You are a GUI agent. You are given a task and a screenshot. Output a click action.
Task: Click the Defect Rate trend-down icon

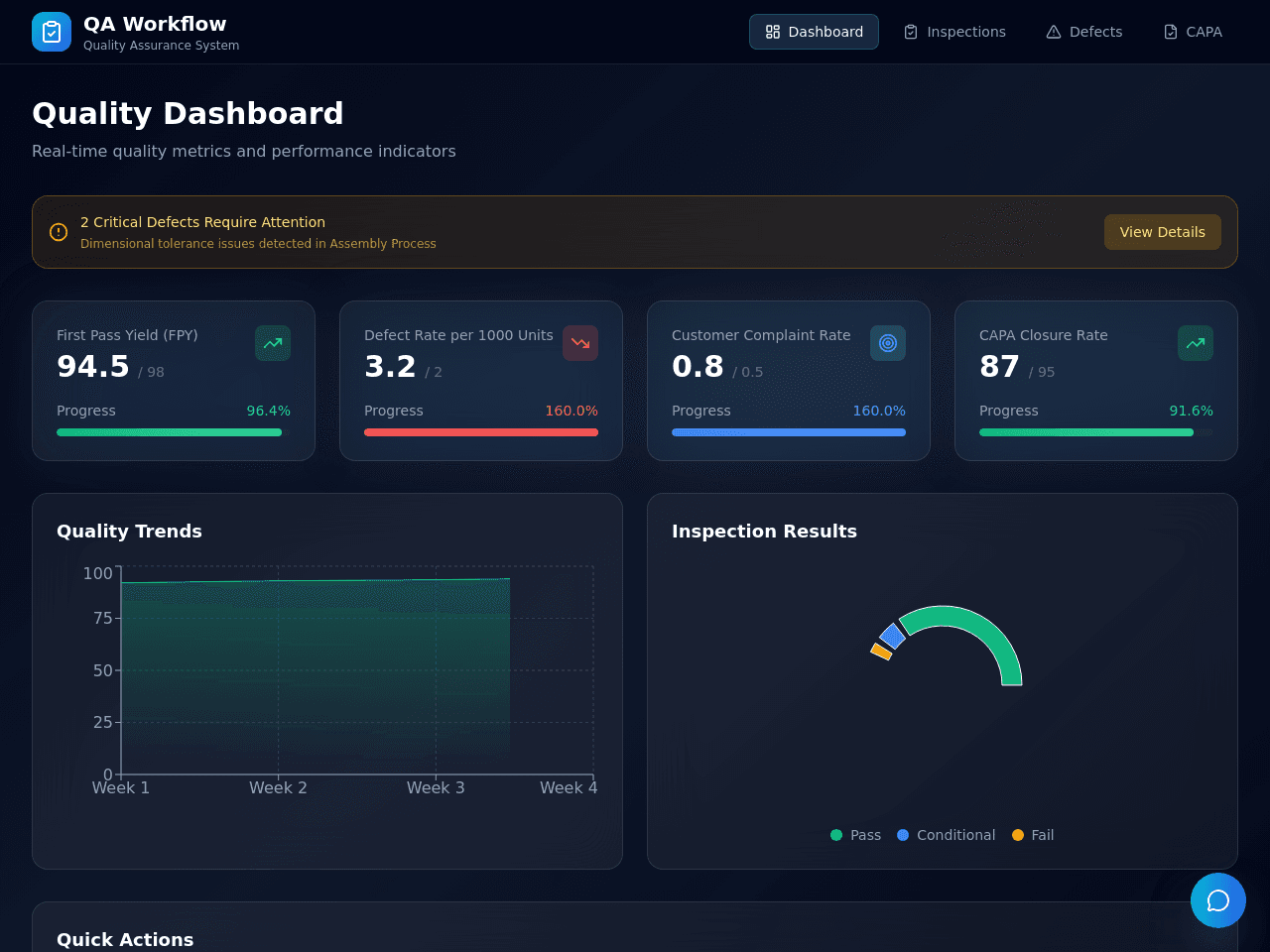(x=580, y=343)
